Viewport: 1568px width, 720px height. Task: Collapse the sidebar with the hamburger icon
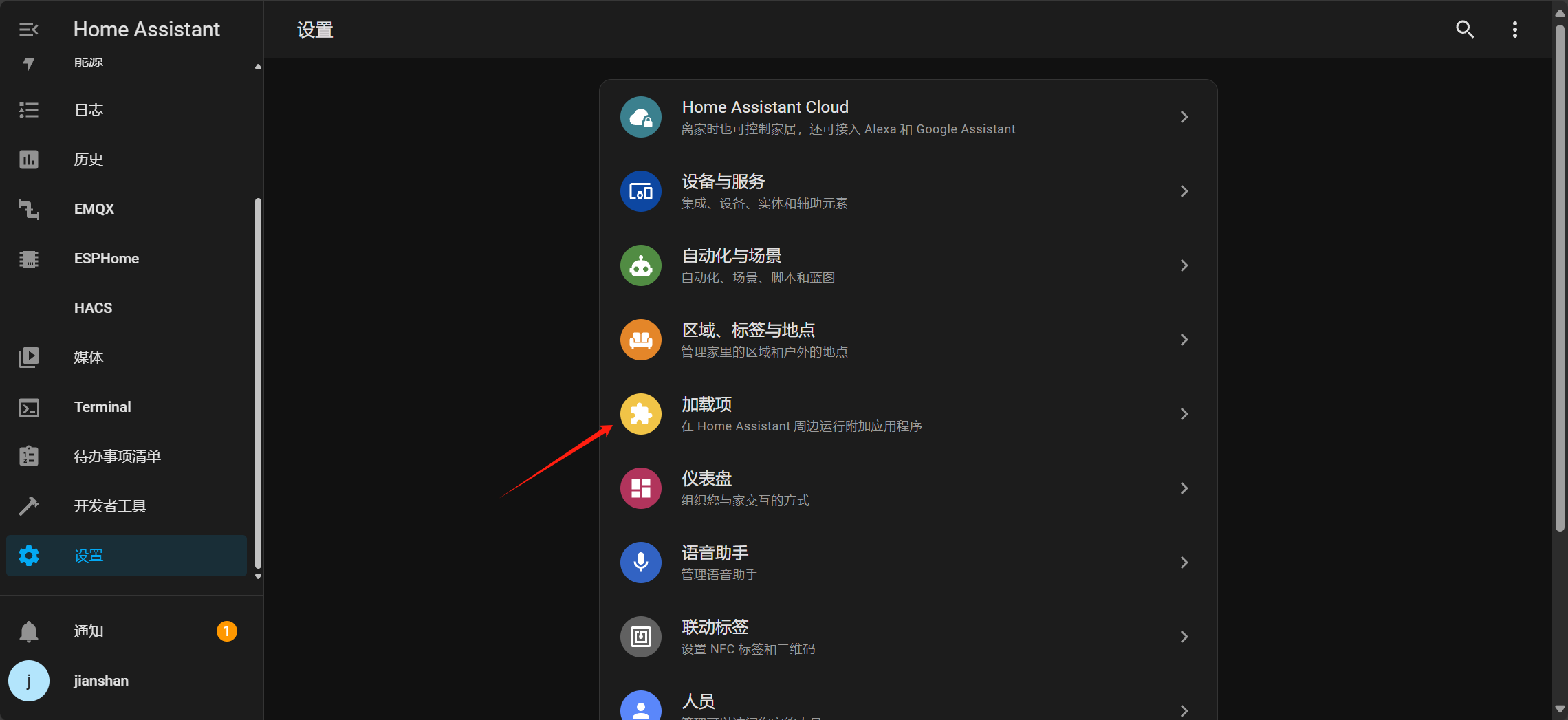29,30
